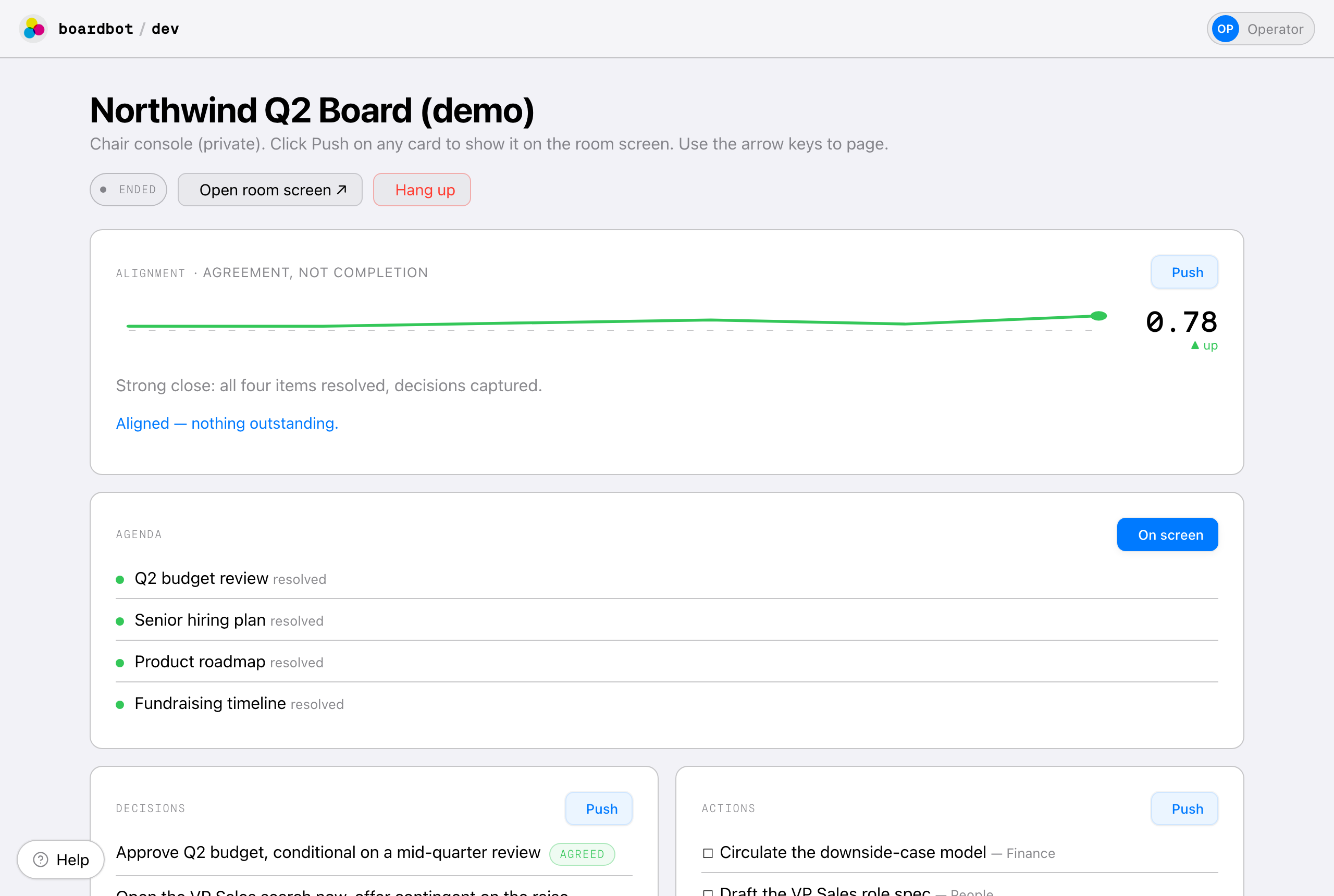Push the Actions card

click(1184, 808)
